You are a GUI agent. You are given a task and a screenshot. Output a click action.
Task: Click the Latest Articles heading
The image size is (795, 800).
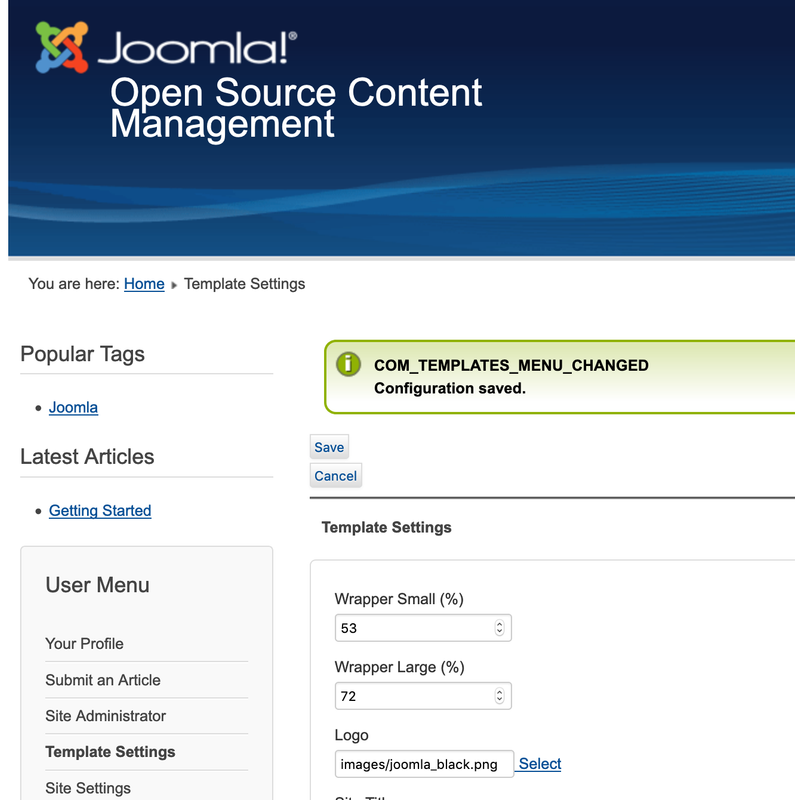[87, 457]
